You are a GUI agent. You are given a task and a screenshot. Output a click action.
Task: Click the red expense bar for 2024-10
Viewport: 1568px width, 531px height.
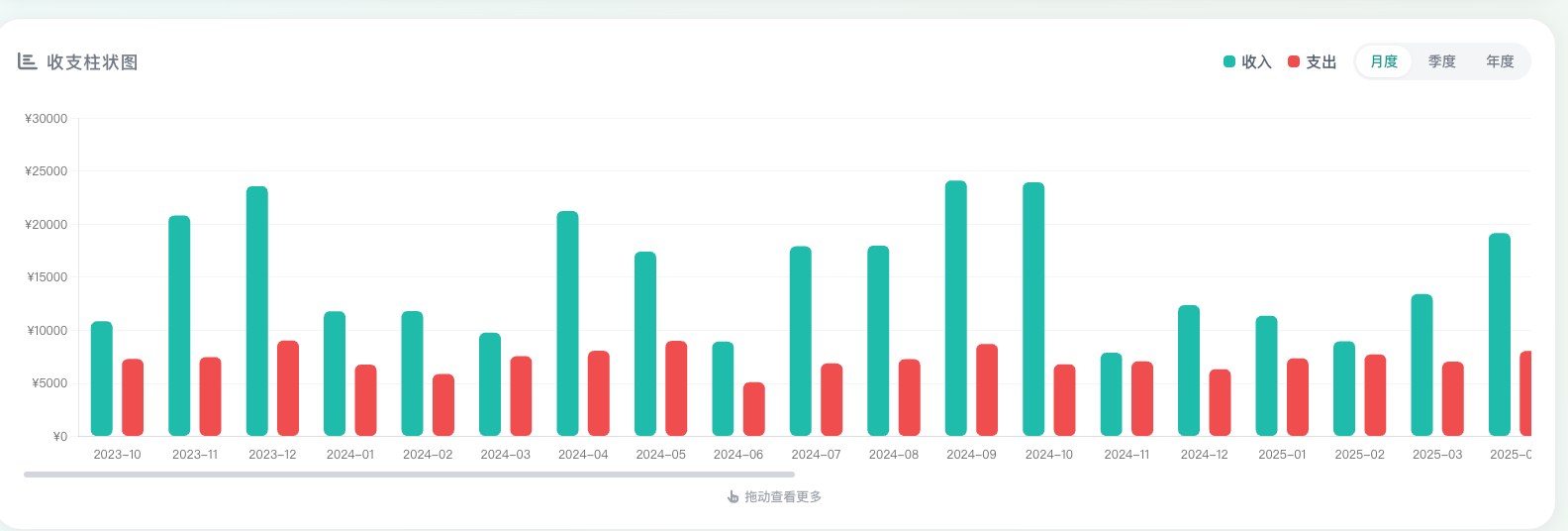pyautogui.click(x=1064, y=400)
